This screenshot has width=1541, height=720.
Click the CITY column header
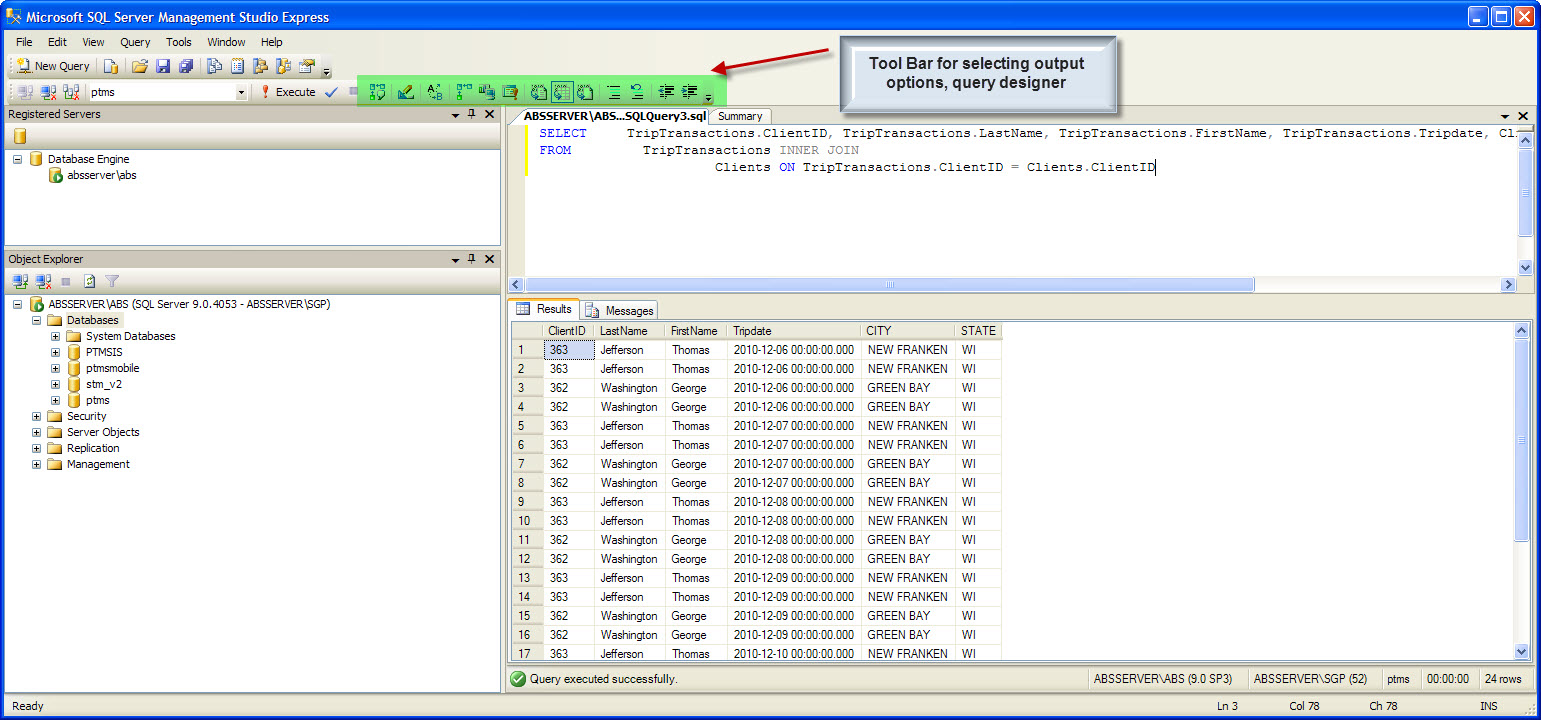tap(907, 331)
